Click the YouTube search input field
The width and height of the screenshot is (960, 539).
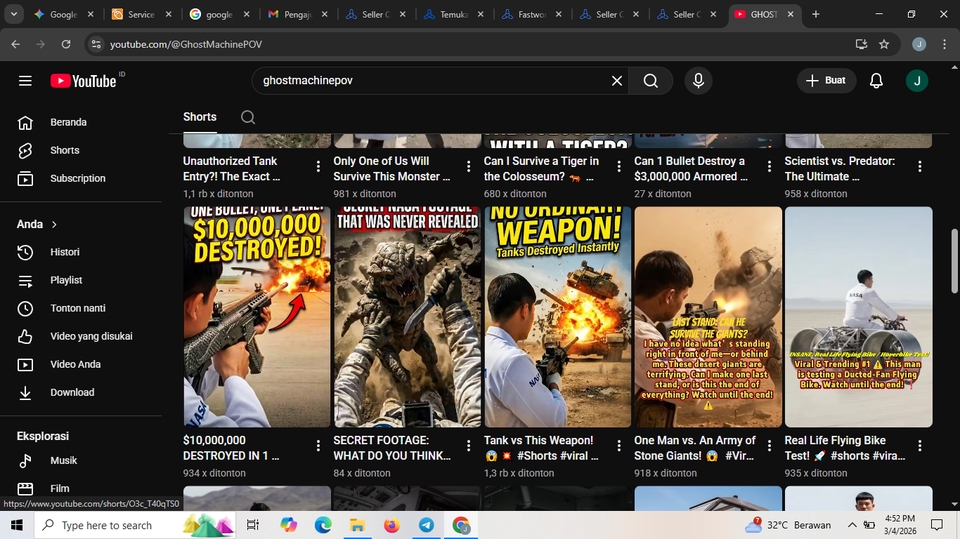coord(430,81)
